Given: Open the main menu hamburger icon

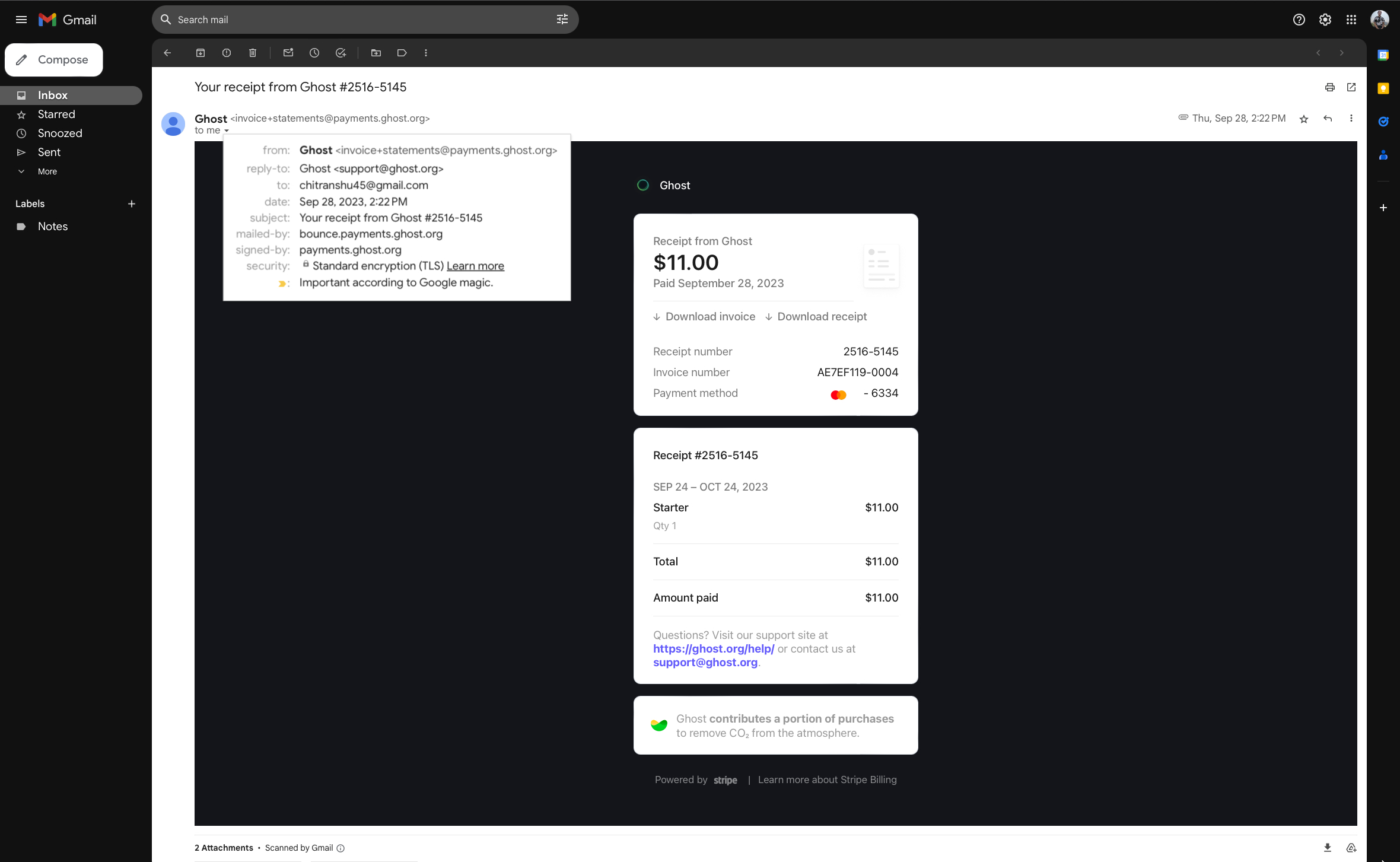Looking at the screenshot, I should (21, 20).
